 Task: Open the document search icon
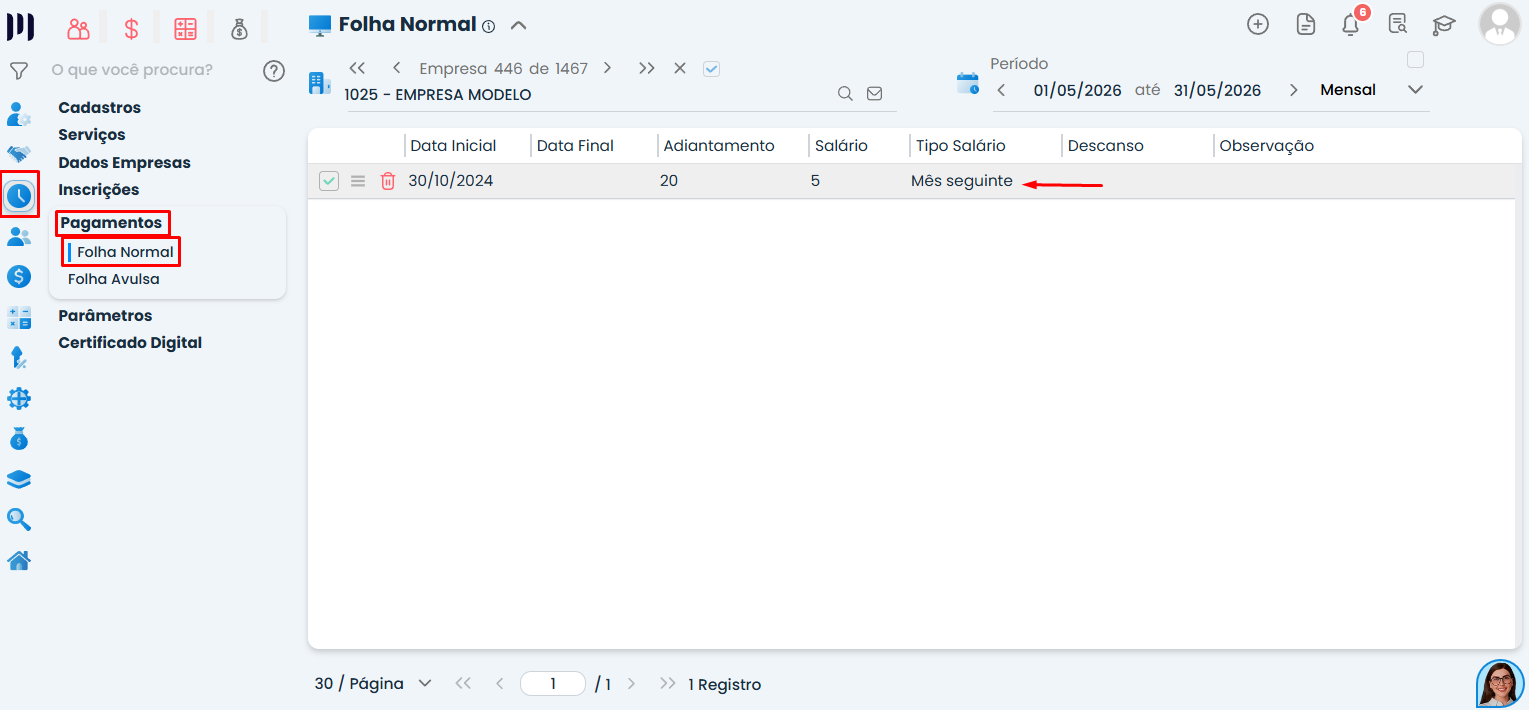tap(1397, 24)
